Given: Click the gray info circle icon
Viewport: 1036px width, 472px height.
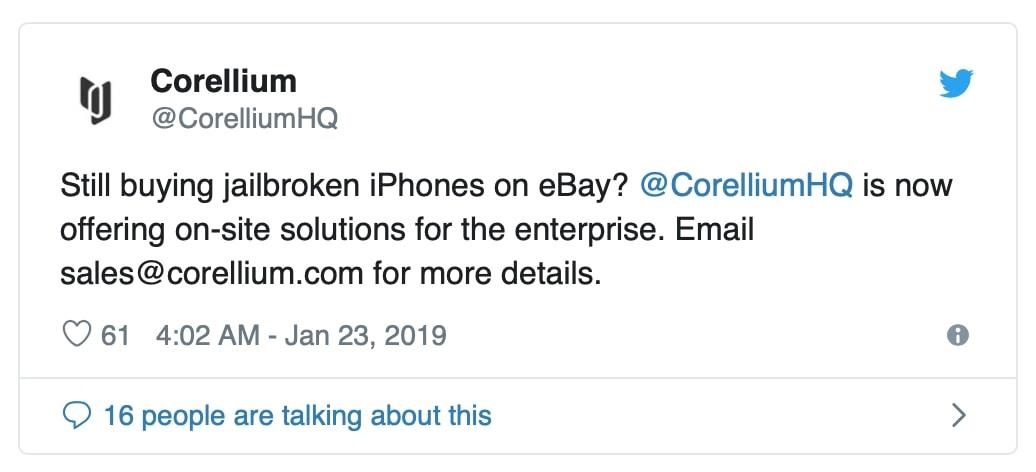Looking at the screenshot, I should click(957, 336).
